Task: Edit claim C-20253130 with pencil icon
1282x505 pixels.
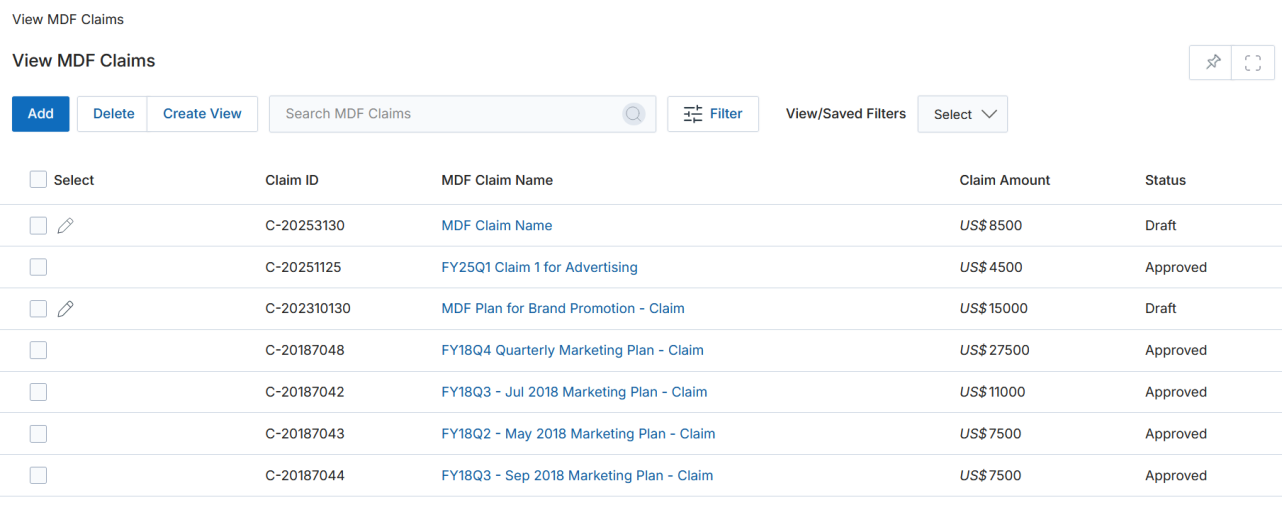Action: point(65,226)
